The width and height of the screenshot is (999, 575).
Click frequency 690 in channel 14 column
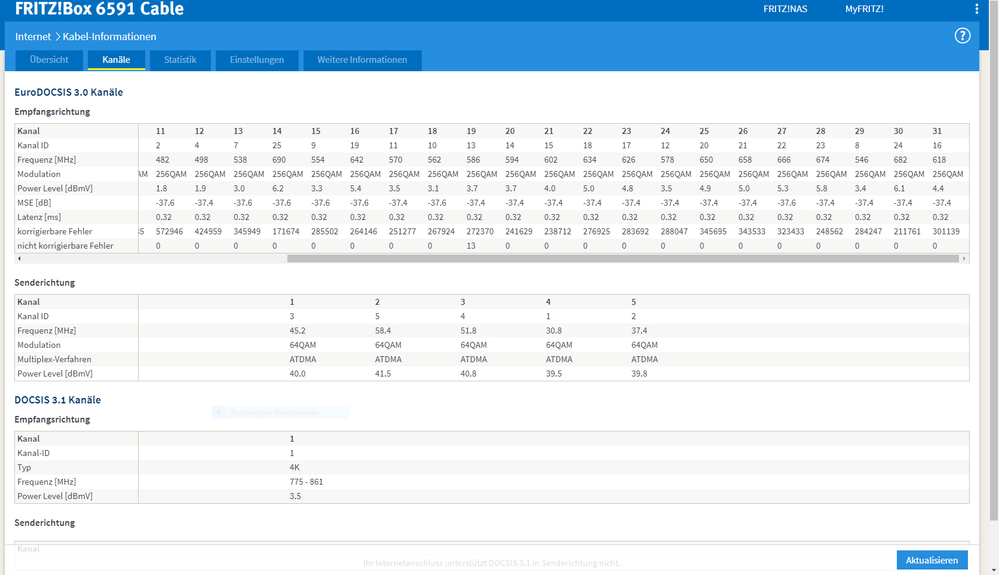(x=279, y=160)
